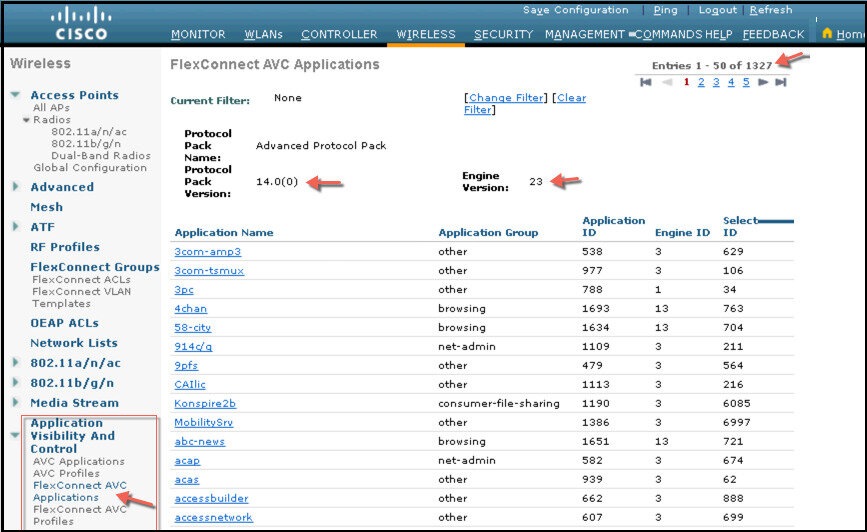Viewport: 867px width, 532px height.
Task: Open the acas application
Action: [x=186, y=479]
